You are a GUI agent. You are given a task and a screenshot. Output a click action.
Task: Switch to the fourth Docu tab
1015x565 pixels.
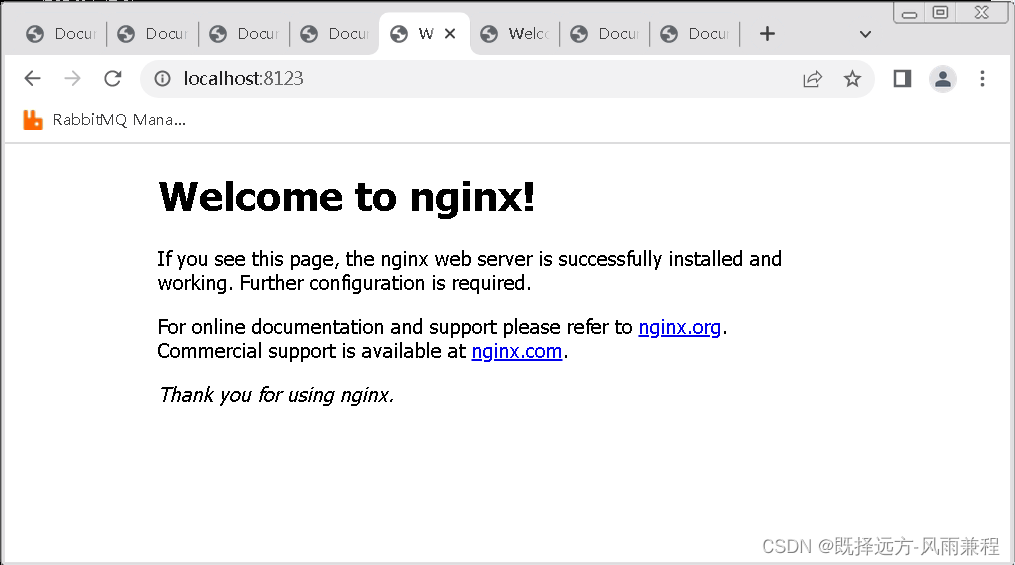[x=335, y=34]
